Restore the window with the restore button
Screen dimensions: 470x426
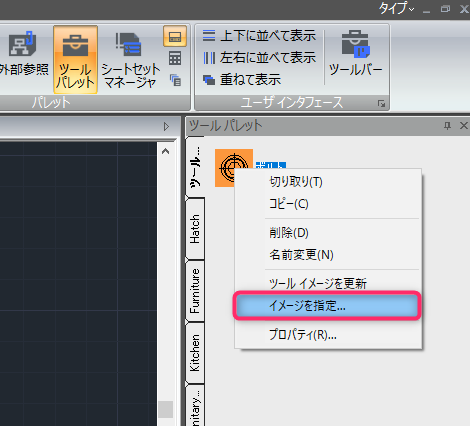tap(445, 9)
